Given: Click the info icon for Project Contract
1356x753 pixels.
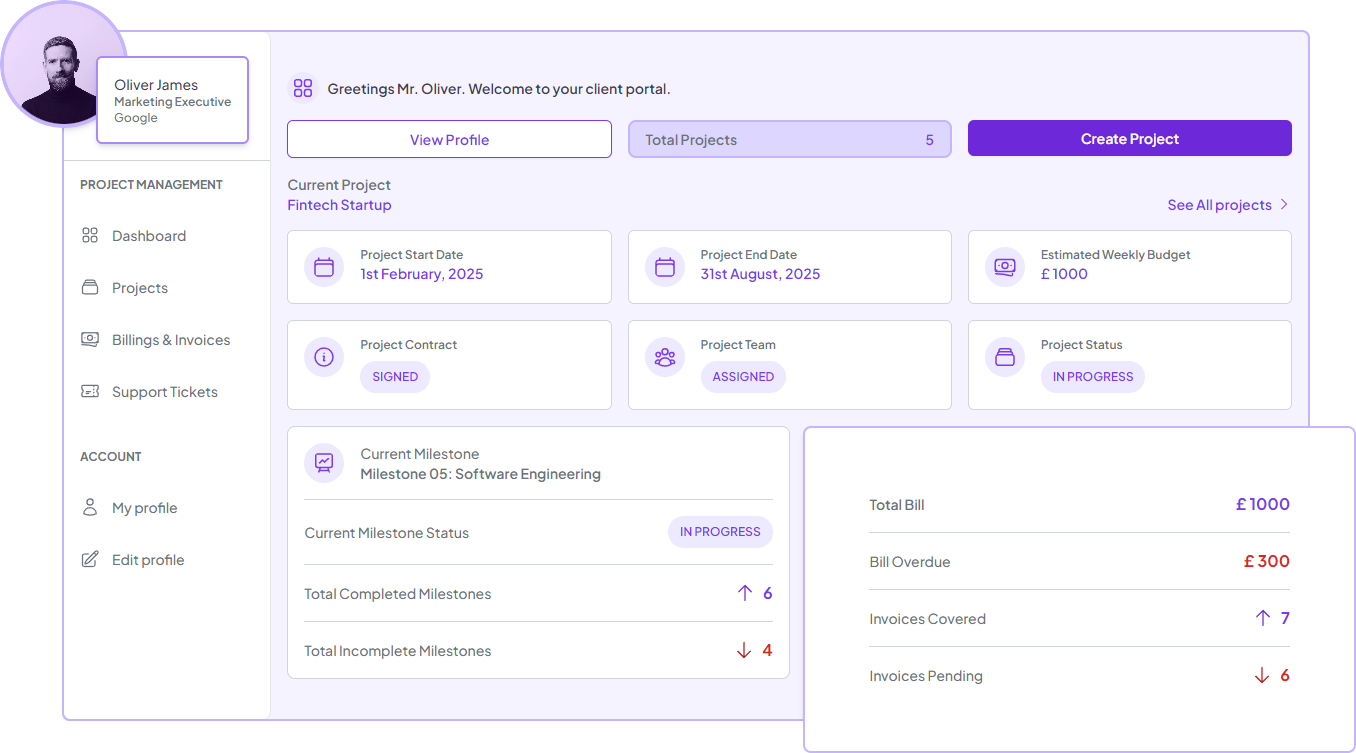Looking at the screenshot, I should (x=323, y=357).
